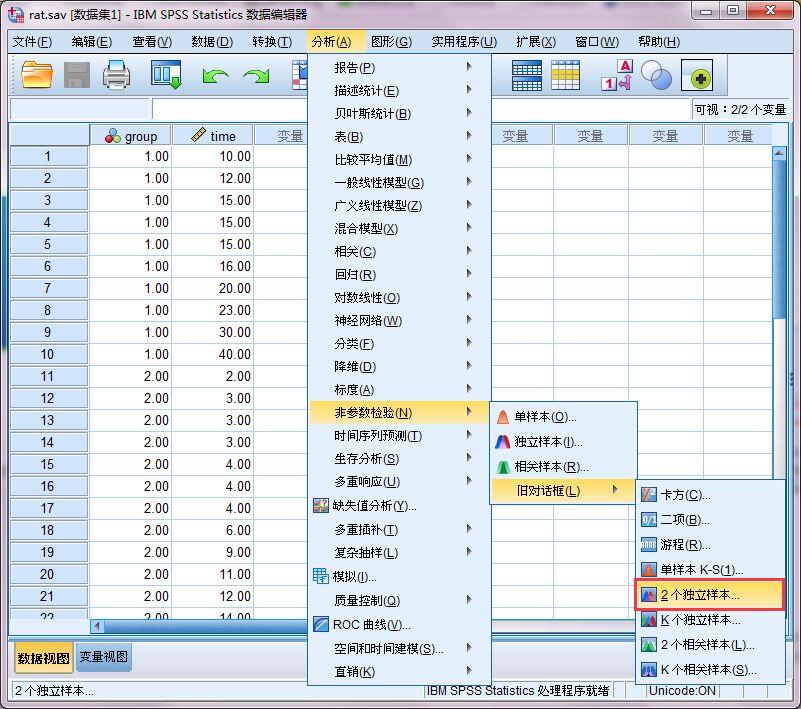The width and height of the screenshot is (801, 709).
Task: Select the group column header
Action: (131, 136)
